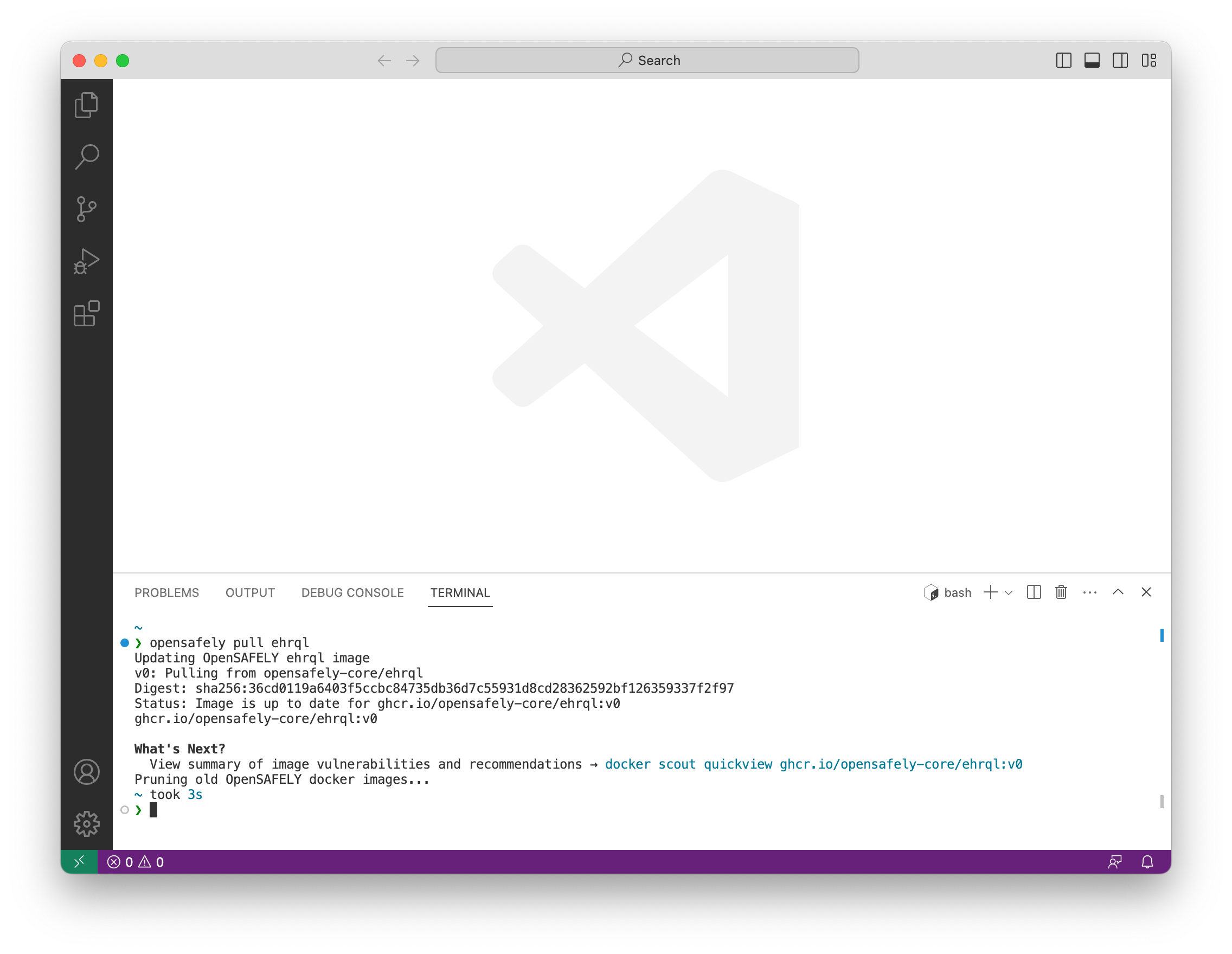1232x954 pixels.
Task: Open Source Control view
Action: click(x=86, y=209)
